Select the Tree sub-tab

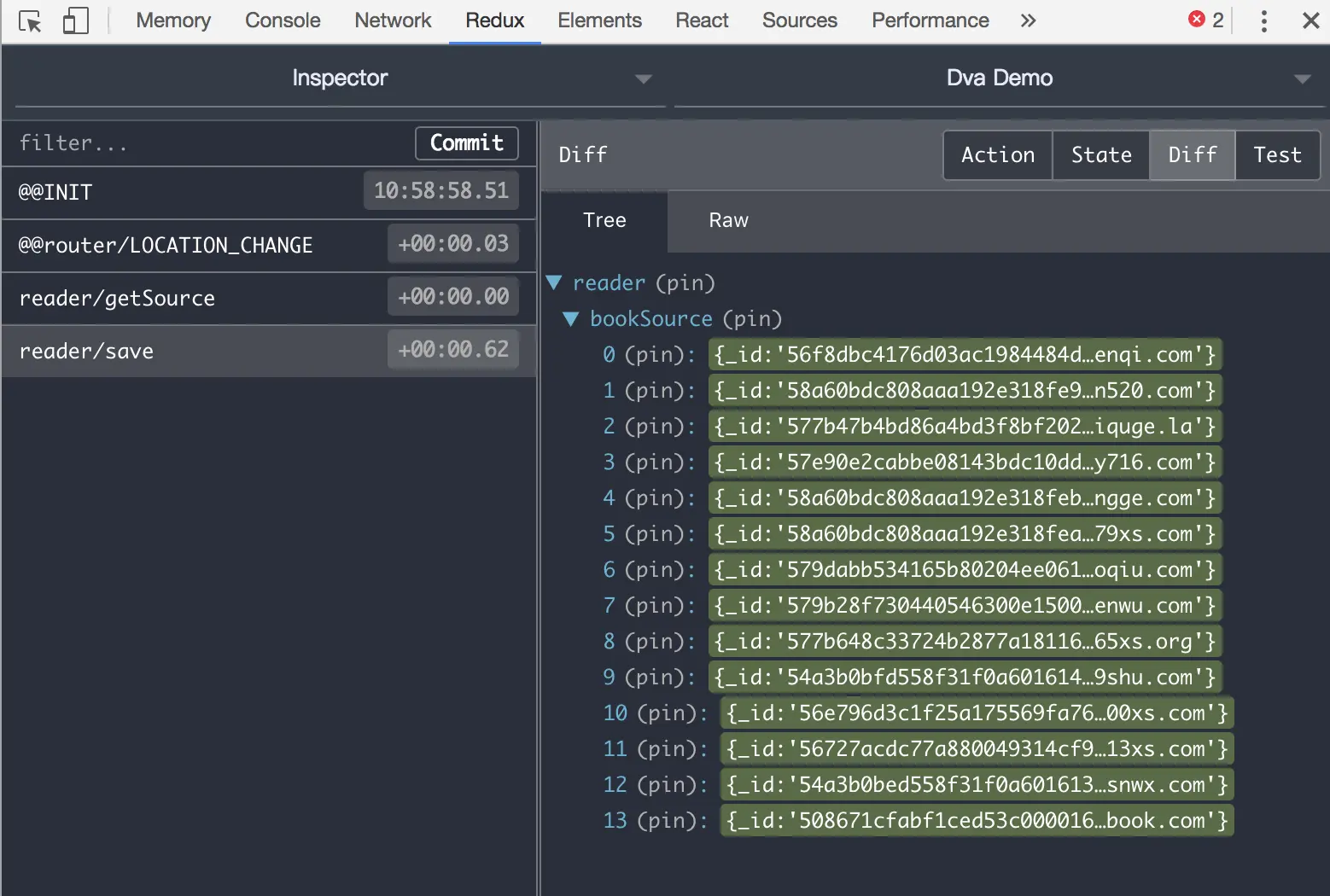point(604,220)
